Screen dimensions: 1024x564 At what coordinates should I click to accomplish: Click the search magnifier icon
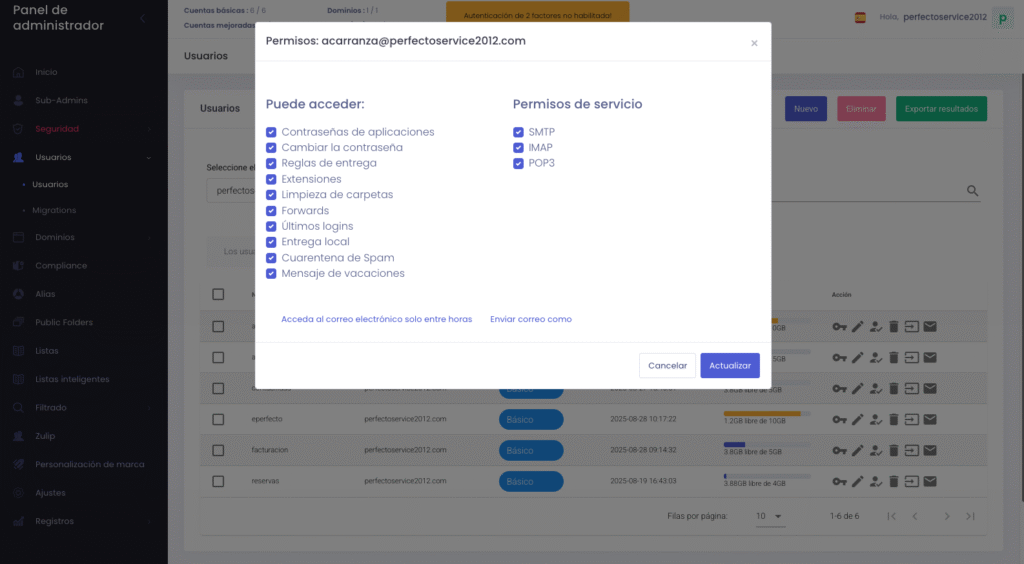[972, 191]
